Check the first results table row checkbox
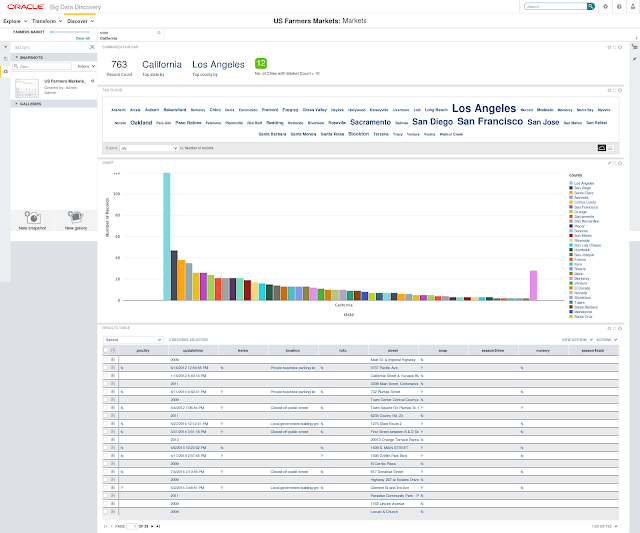The height and width of the screenshot is (533, 640). (x=106, y=360)
